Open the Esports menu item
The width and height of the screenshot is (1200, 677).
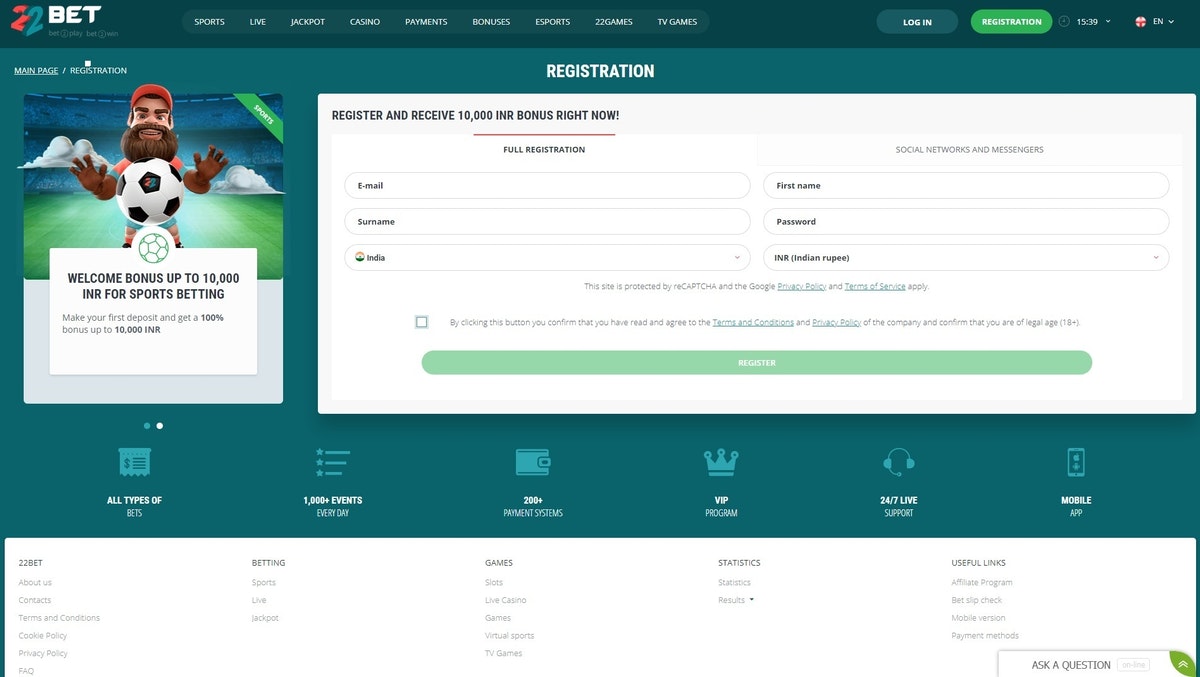click(552, 22)
